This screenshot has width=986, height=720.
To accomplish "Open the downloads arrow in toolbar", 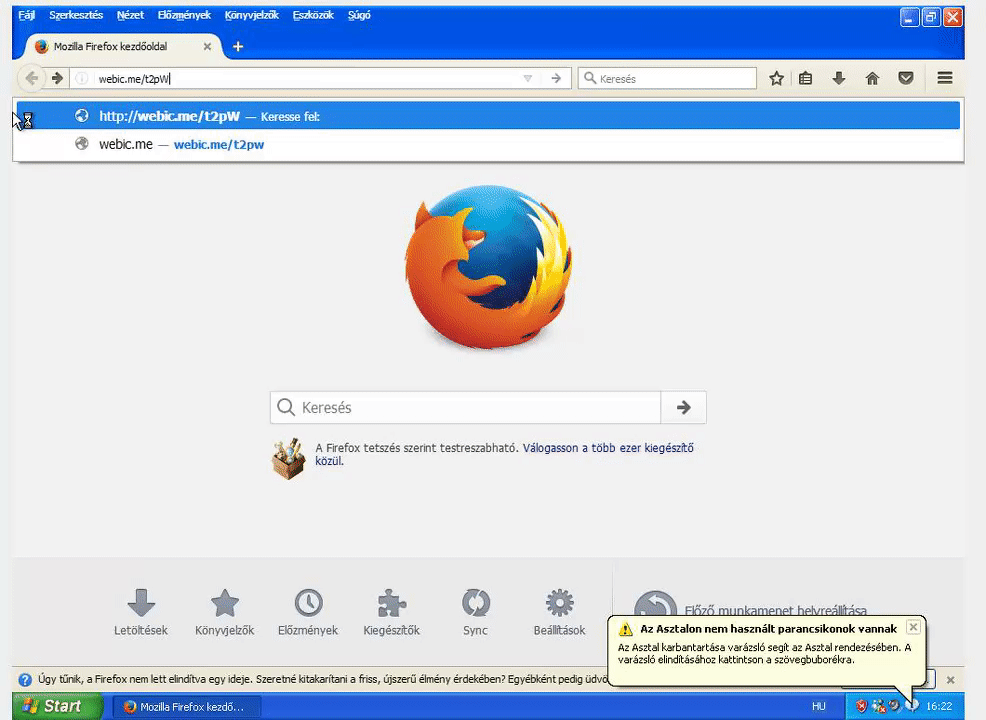I will point(839,79).
